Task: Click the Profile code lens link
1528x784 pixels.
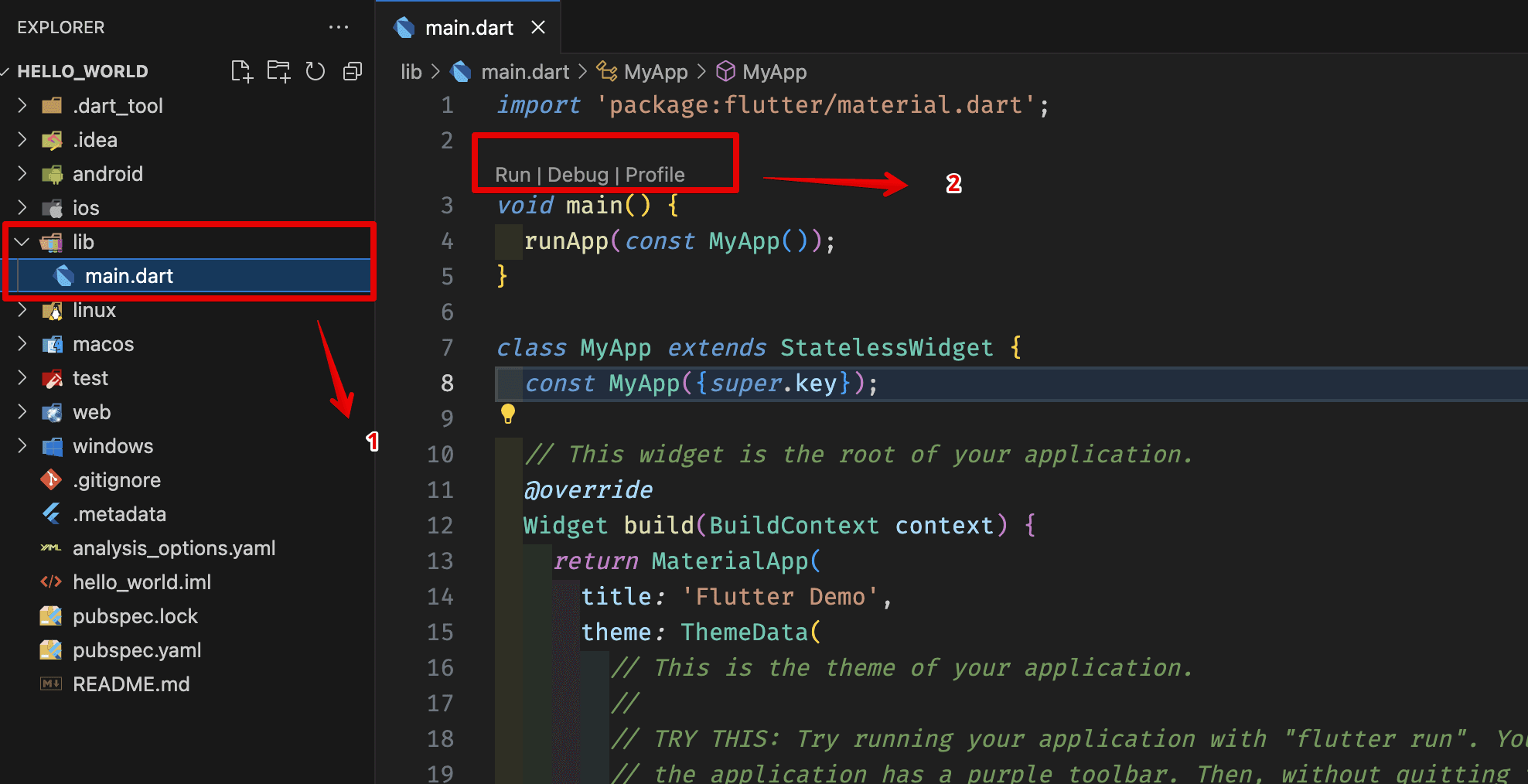Action: [655, 175]
